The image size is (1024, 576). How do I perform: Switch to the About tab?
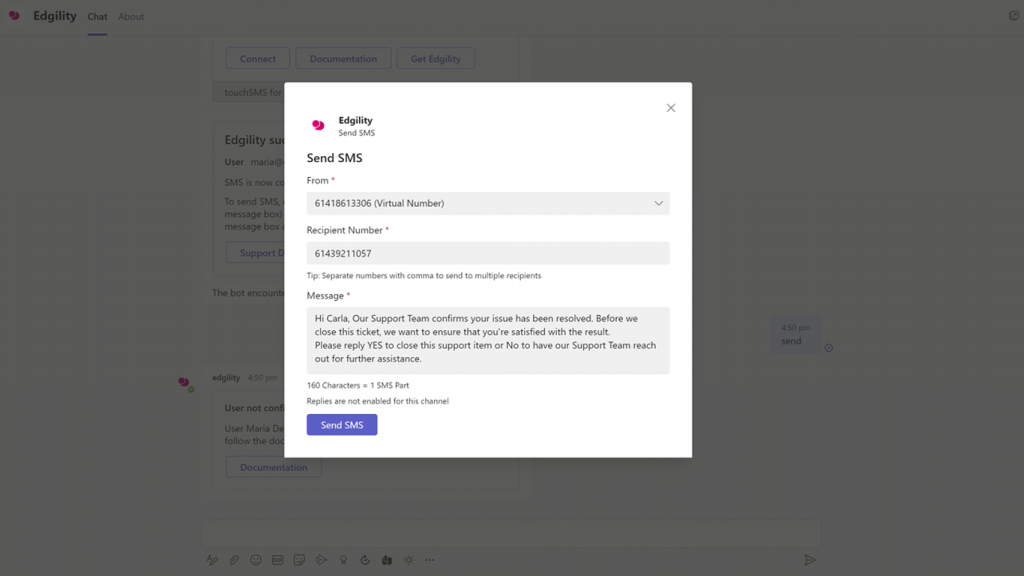(131, 16)
